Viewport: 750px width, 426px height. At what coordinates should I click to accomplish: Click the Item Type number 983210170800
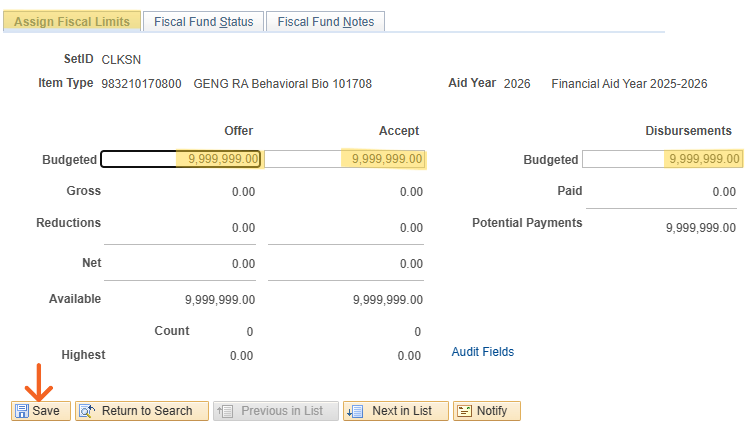[141, 84]
